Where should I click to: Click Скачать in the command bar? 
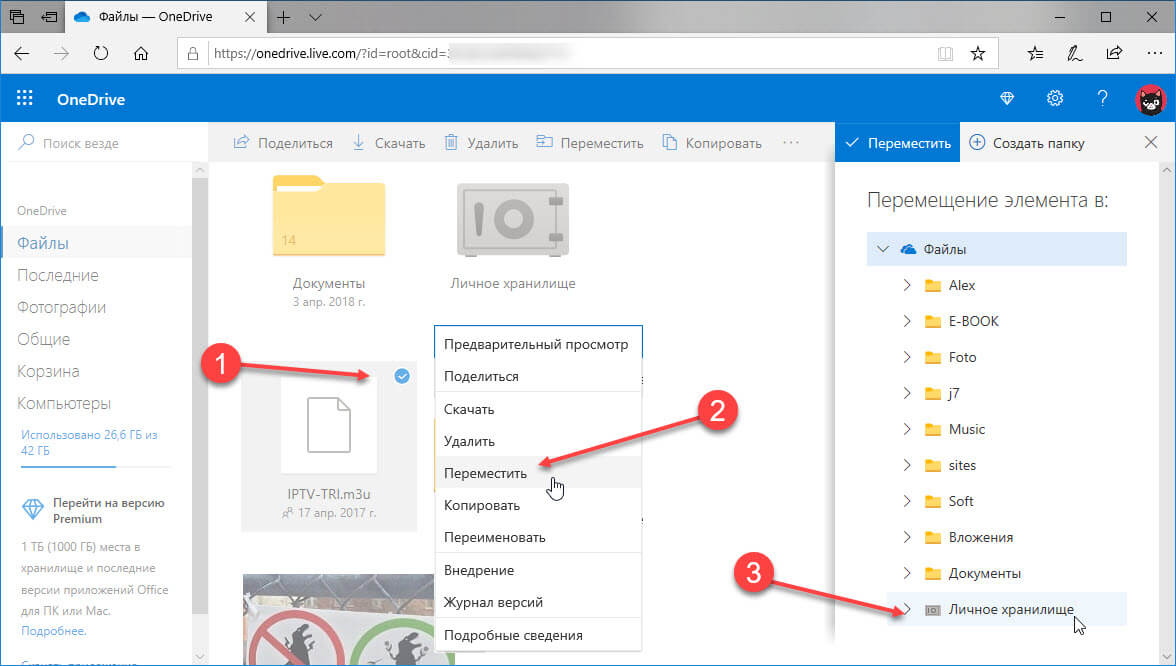click(388, 142)
